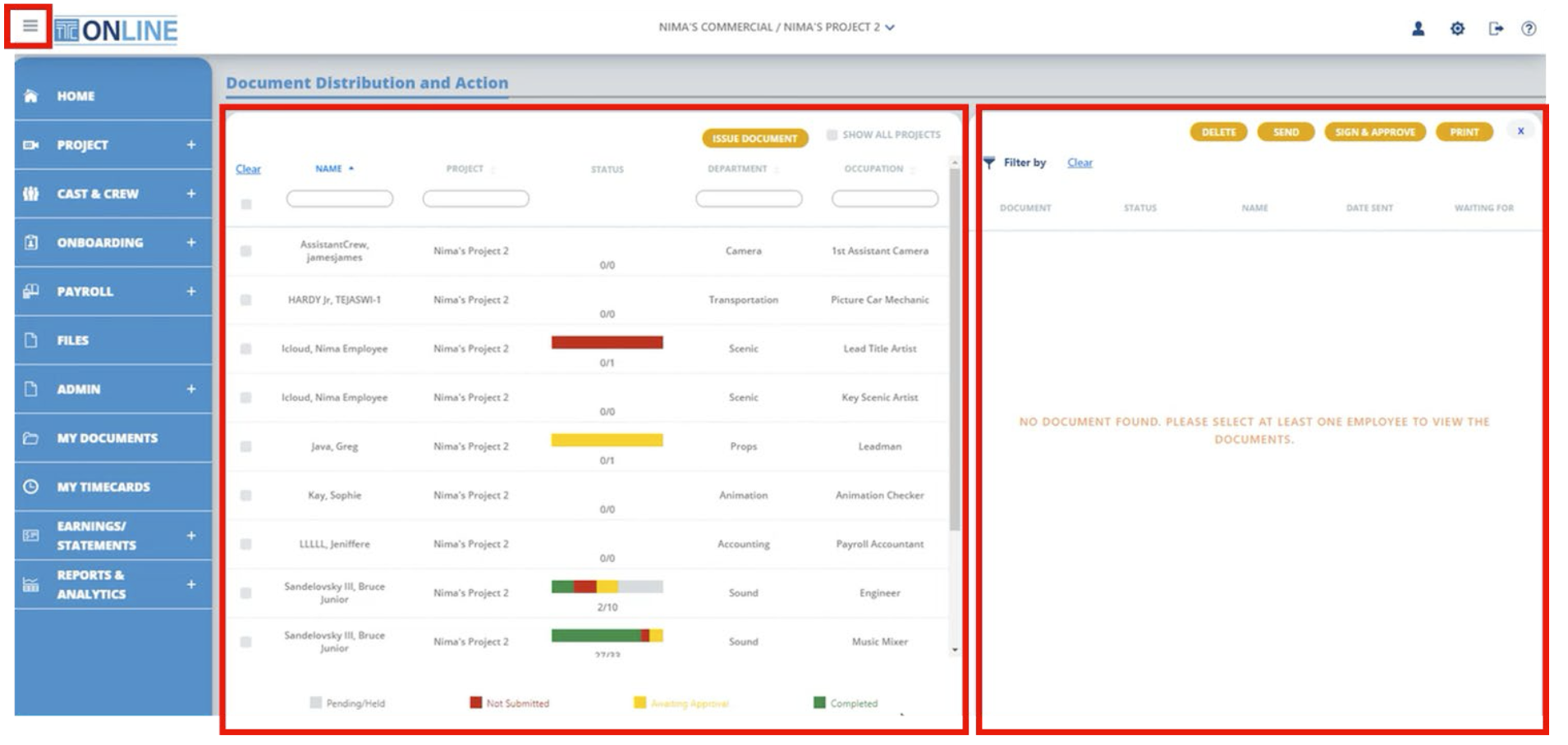This screenshot has height=745, width=1568.
Task: Open the help question mark icon
Action: (x=1529, y=29)
